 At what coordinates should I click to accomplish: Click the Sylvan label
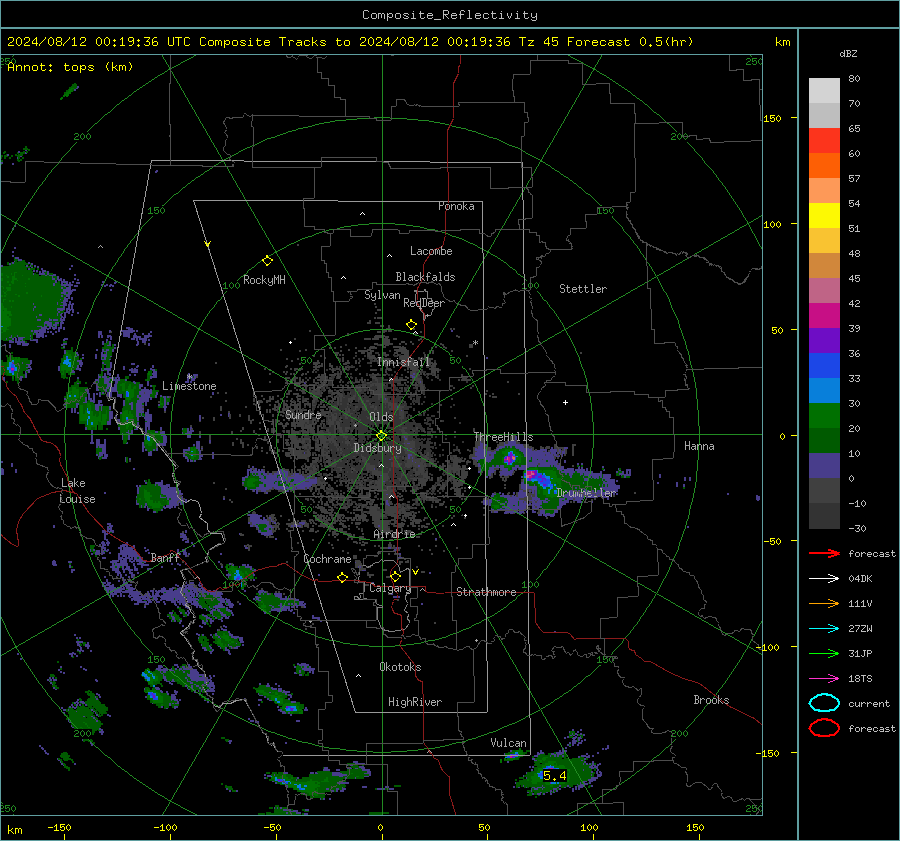pyautogui.click(x=382, y=295)
